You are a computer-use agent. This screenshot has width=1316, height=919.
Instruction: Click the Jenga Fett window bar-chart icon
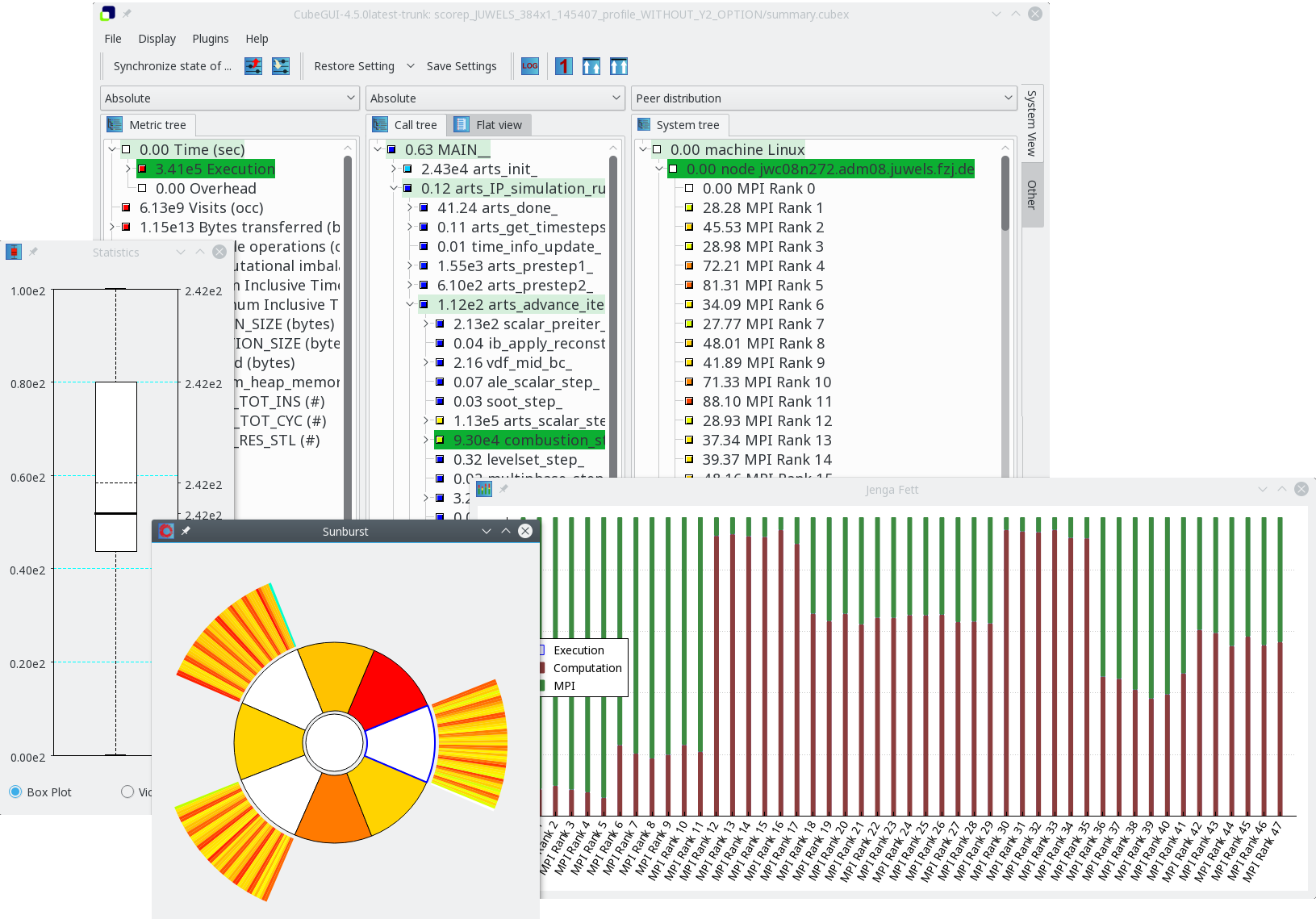click(x=484, y=489)
